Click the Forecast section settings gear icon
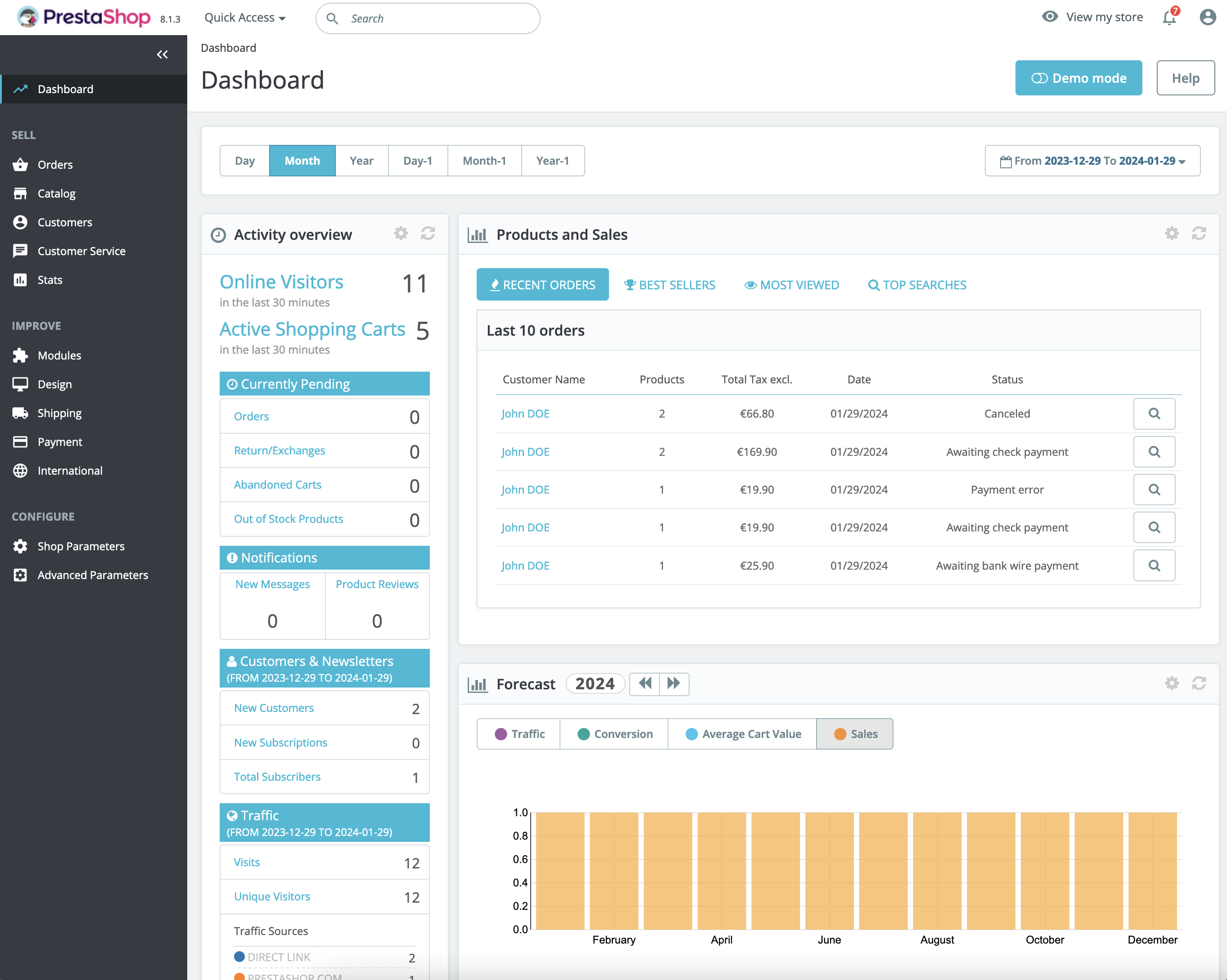The image size is (1227, 980). [1172, 683]
